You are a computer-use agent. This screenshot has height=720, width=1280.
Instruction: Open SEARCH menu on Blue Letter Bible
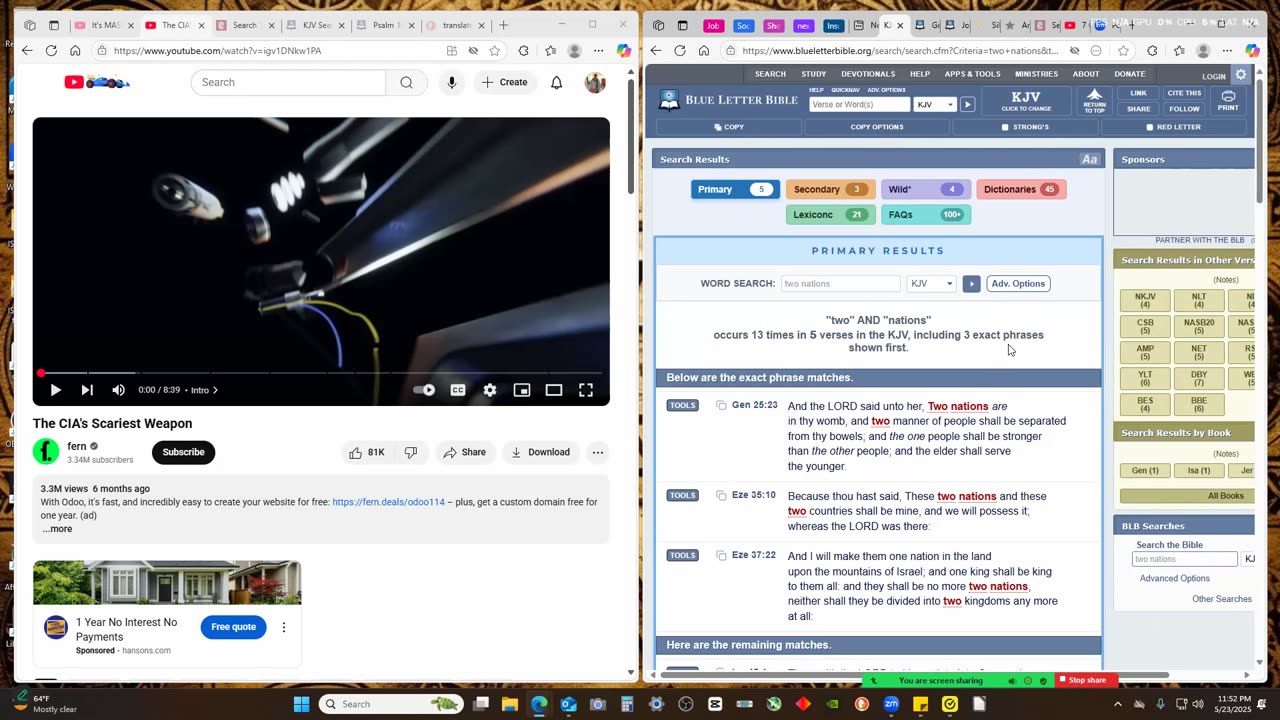coord(770,74)
